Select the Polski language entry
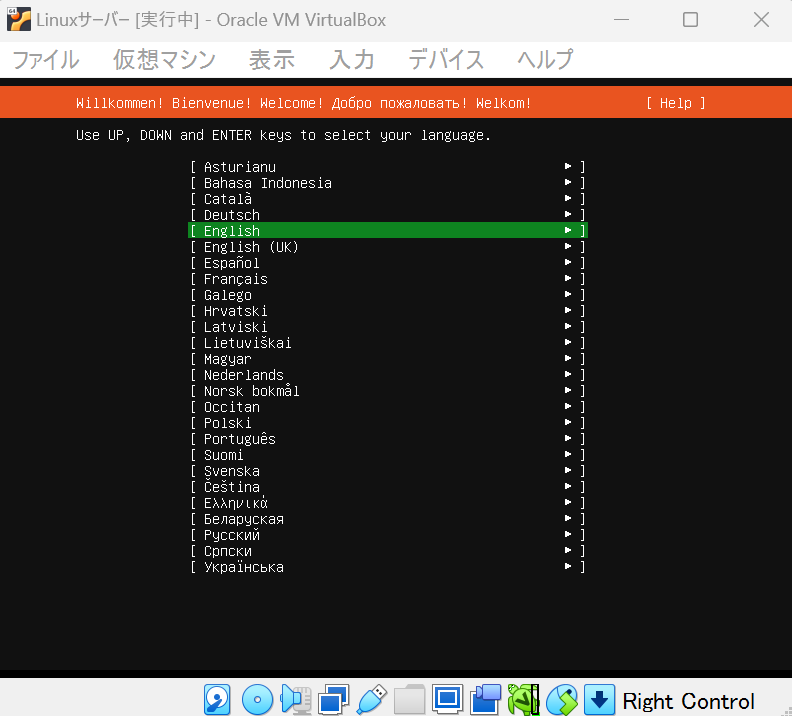 [x=387, y=423]
